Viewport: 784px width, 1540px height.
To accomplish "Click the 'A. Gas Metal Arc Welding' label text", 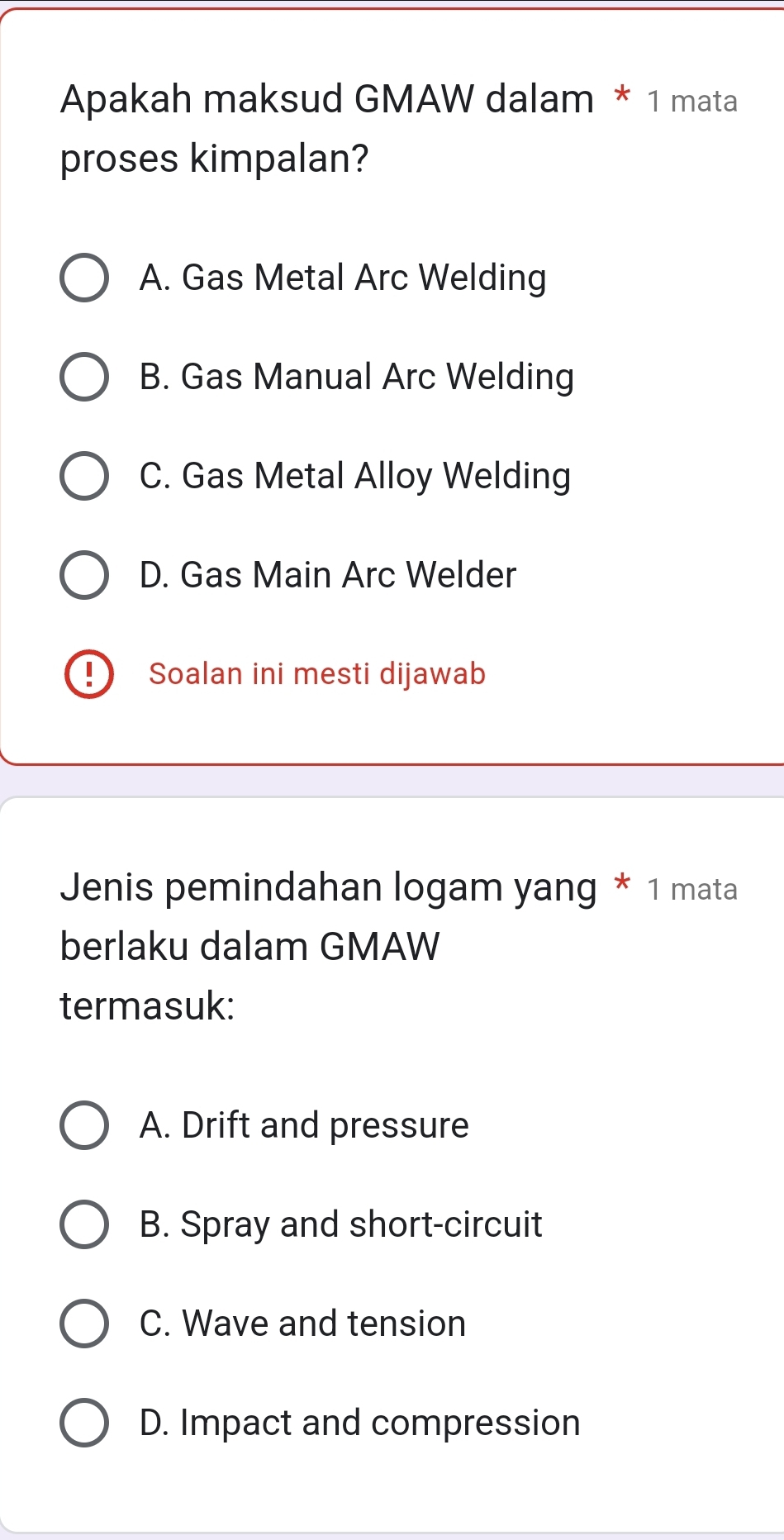I will tap(343, 278).
